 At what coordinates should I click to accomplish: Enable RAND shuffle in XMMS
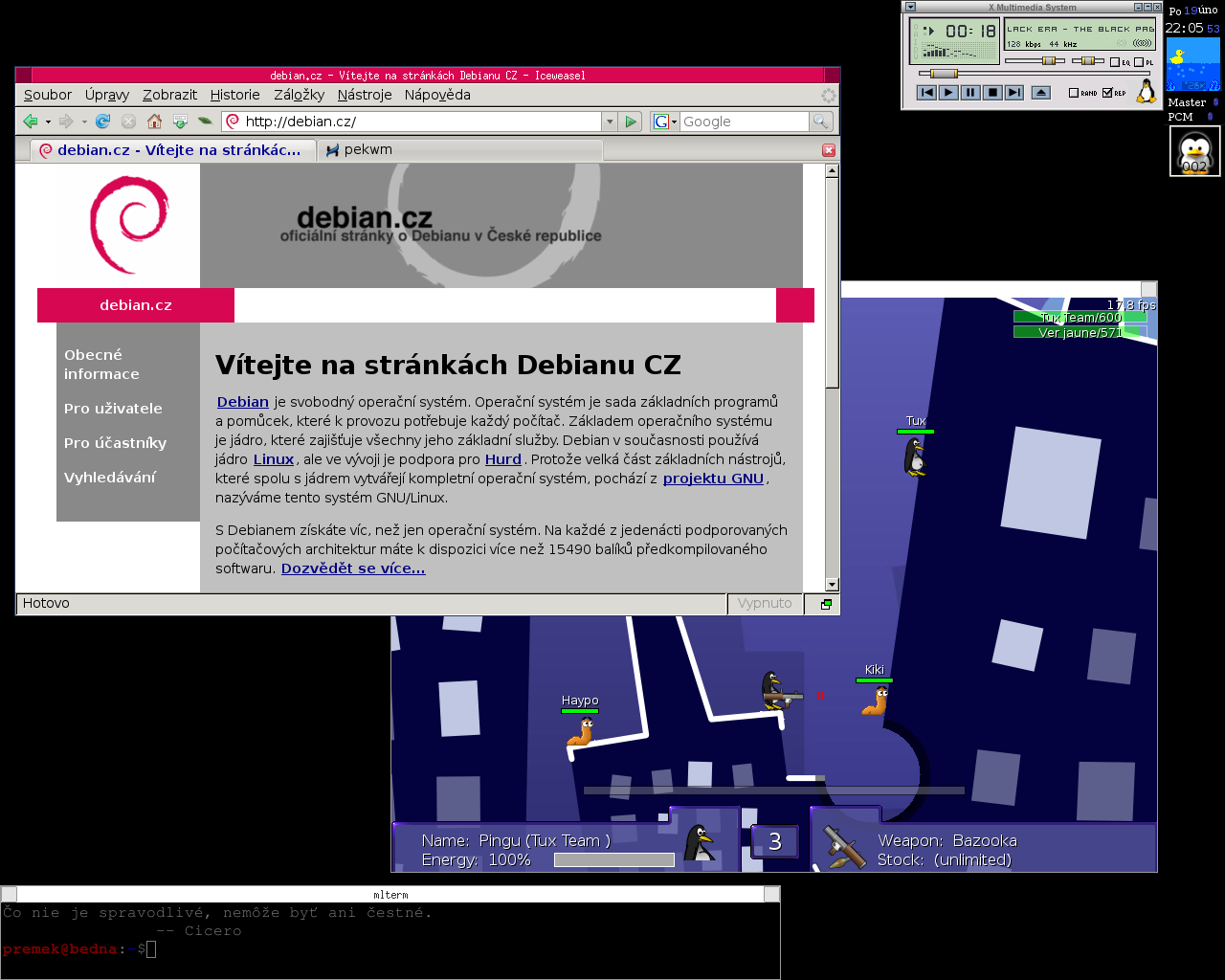coord(1082,93)
